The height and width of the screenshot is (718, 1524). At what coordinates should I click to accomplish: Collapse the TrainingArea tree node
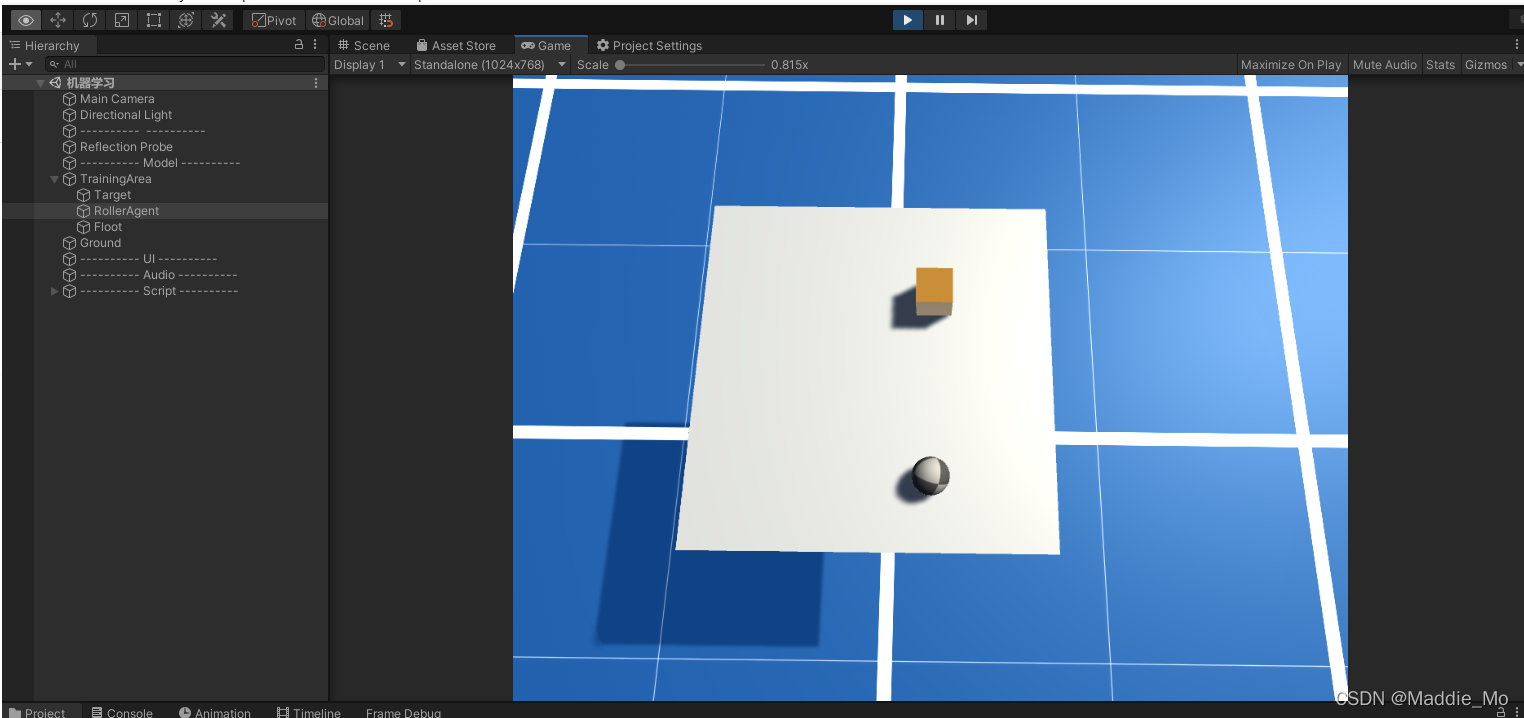tap(55, 179)
